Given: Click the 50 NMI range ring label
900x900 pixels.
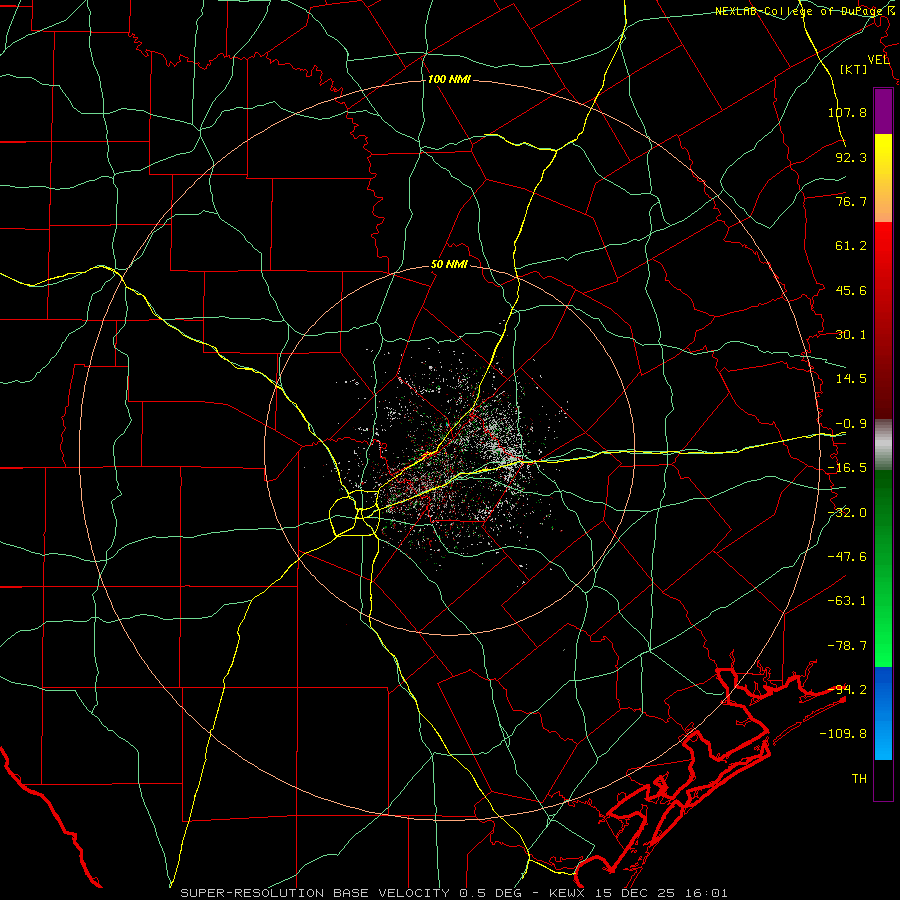Looking at the screenshot, I should tap(449, 265).
